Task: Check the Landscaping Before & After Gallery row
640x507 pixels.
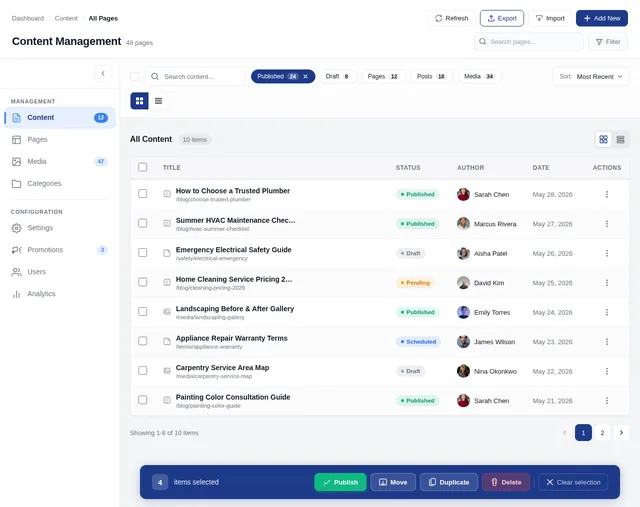Action: 142,311
